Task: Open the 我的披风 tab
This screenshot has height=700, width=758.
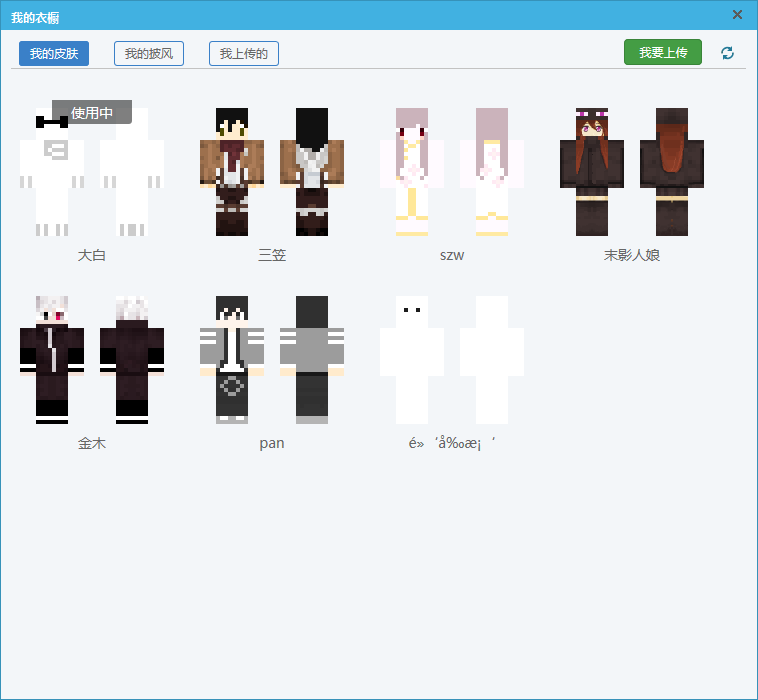Action: (x=149, y=53)
